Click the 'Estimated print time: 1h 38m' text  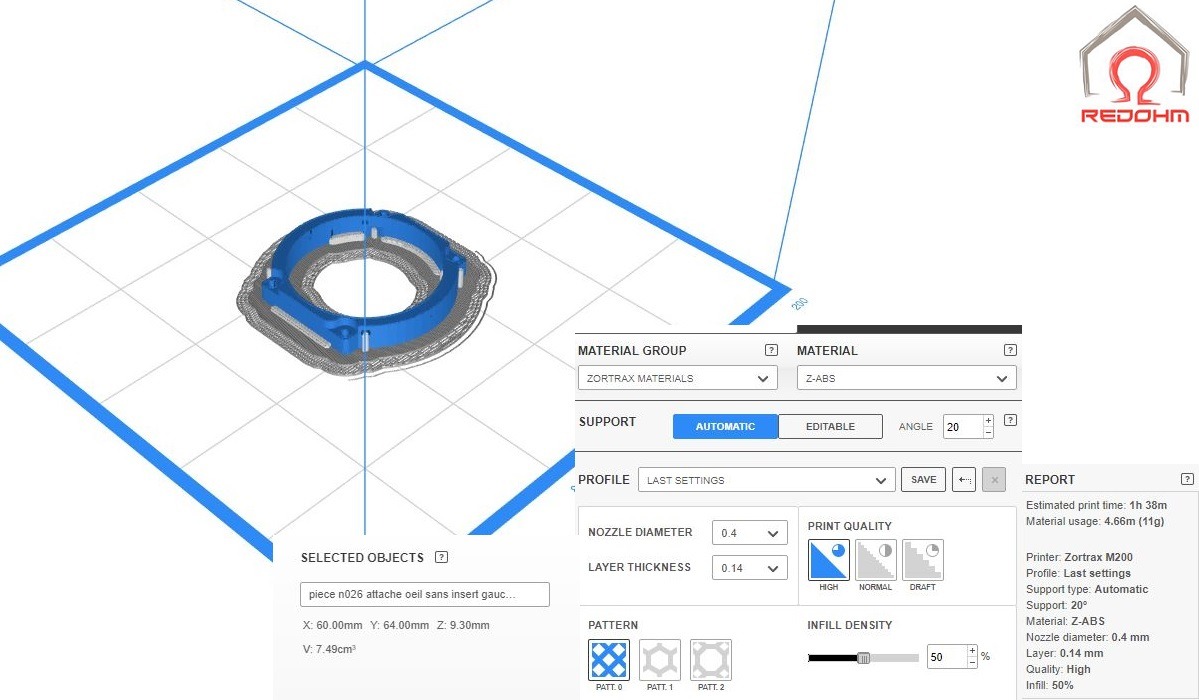1096,505
